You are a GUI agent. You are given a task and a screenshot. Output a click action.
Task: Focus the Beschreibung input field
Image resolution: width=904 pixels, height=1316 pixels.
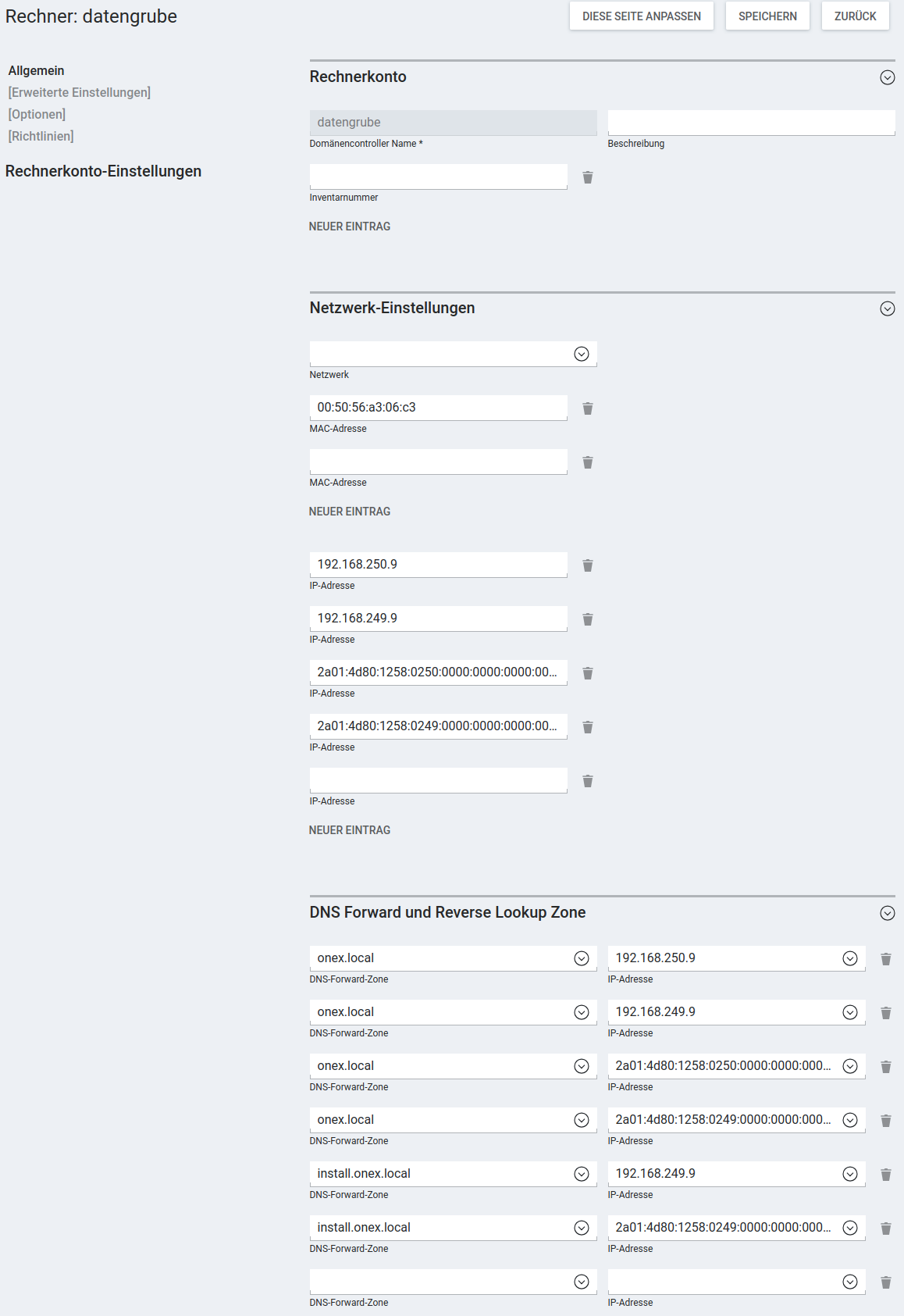pyautogui.click(x=752, y=123)
